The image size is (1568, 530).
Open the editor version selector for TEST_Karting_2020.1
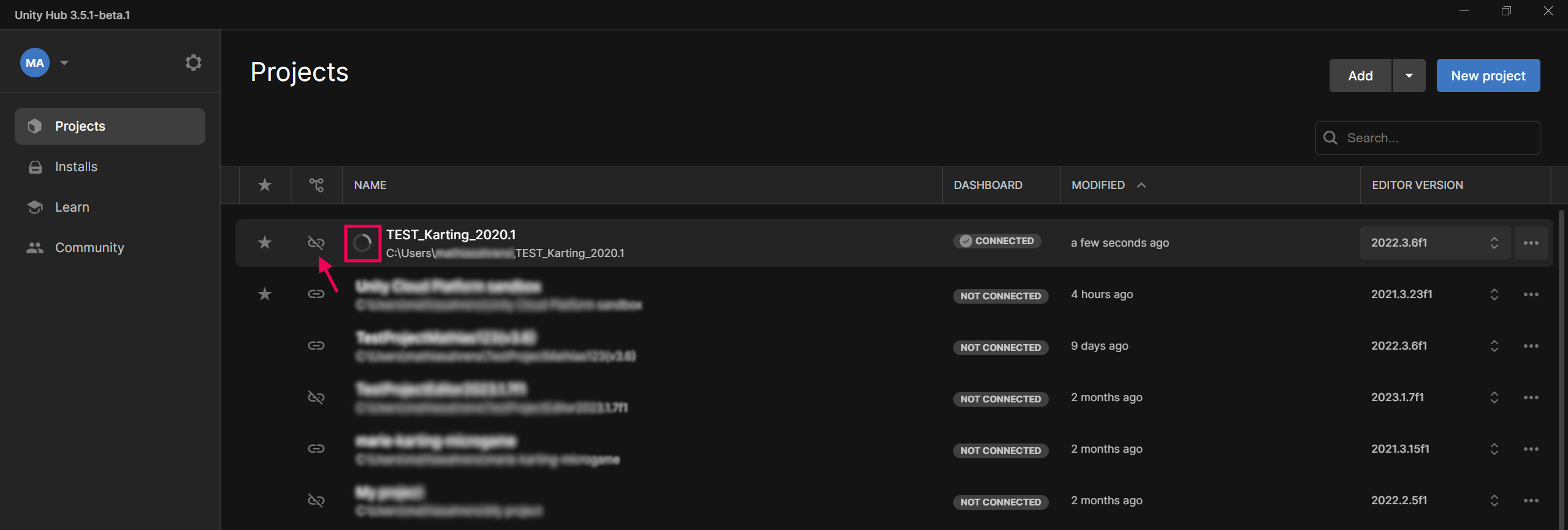(1435, 243)
